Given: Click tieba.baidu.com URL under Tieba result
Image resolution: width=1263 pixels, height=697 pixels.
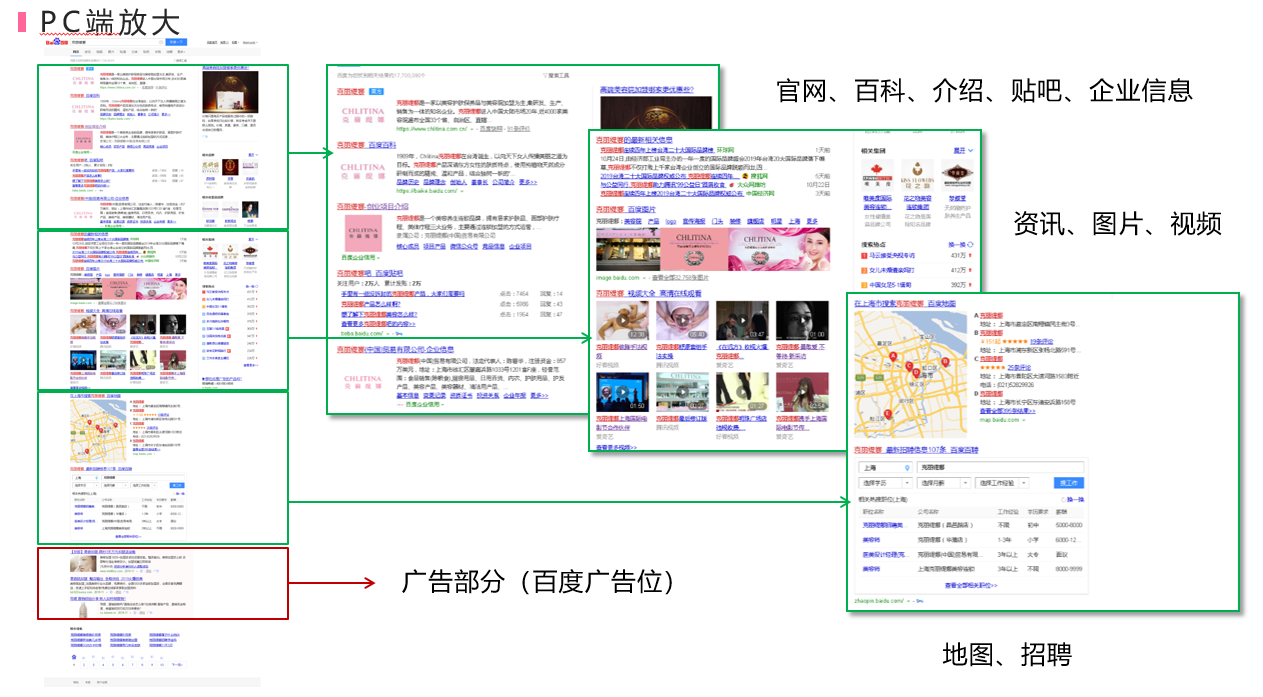Looking at the screenshot, I should coord(360,332).
